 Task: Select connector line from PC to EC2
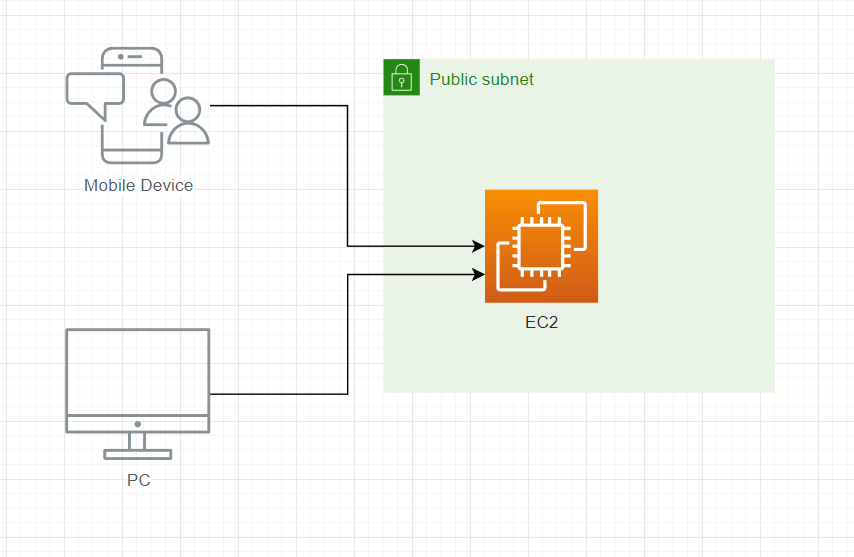[347, 332]
